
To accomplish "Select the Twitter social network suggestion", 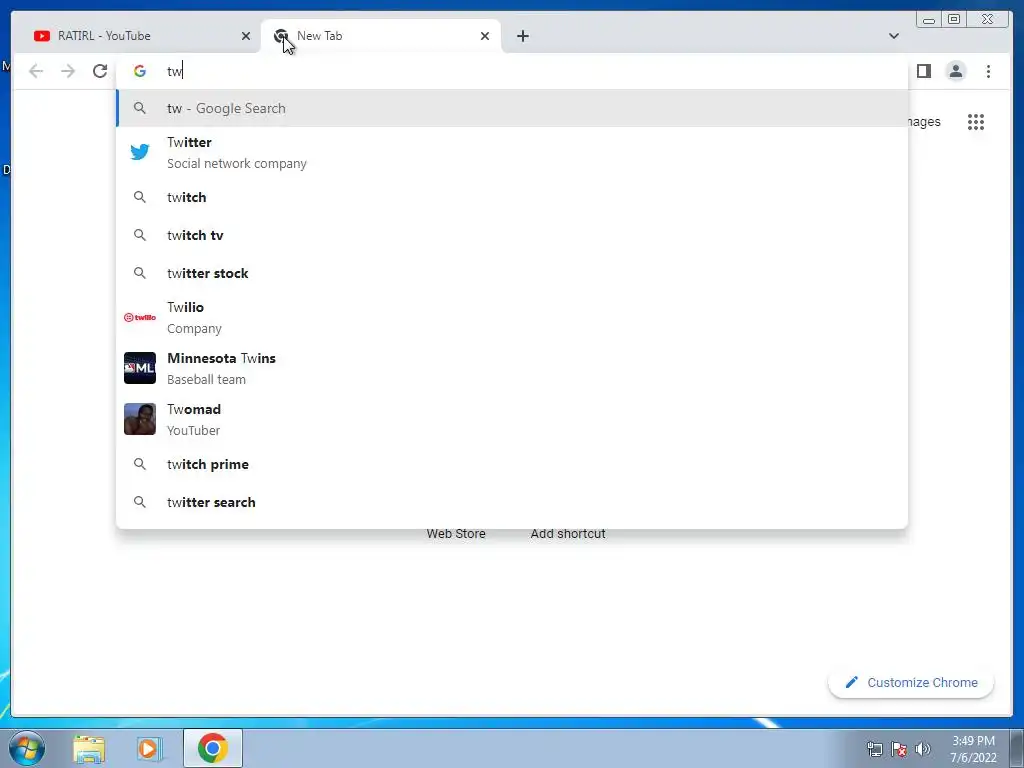I will [x=512, y=152].
